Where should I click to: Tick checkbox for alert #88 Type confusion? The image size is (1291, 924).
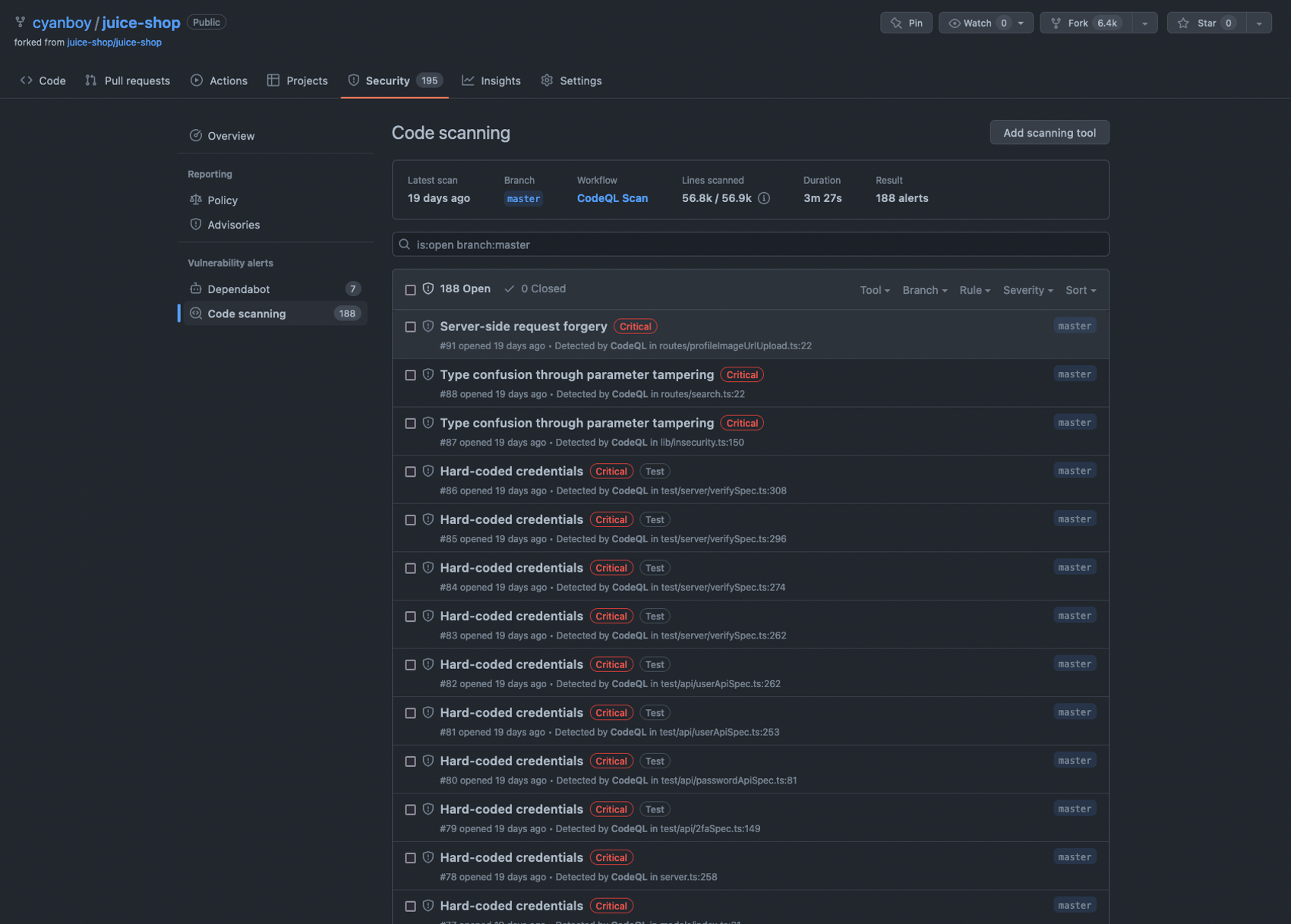[x=410, y=375]
